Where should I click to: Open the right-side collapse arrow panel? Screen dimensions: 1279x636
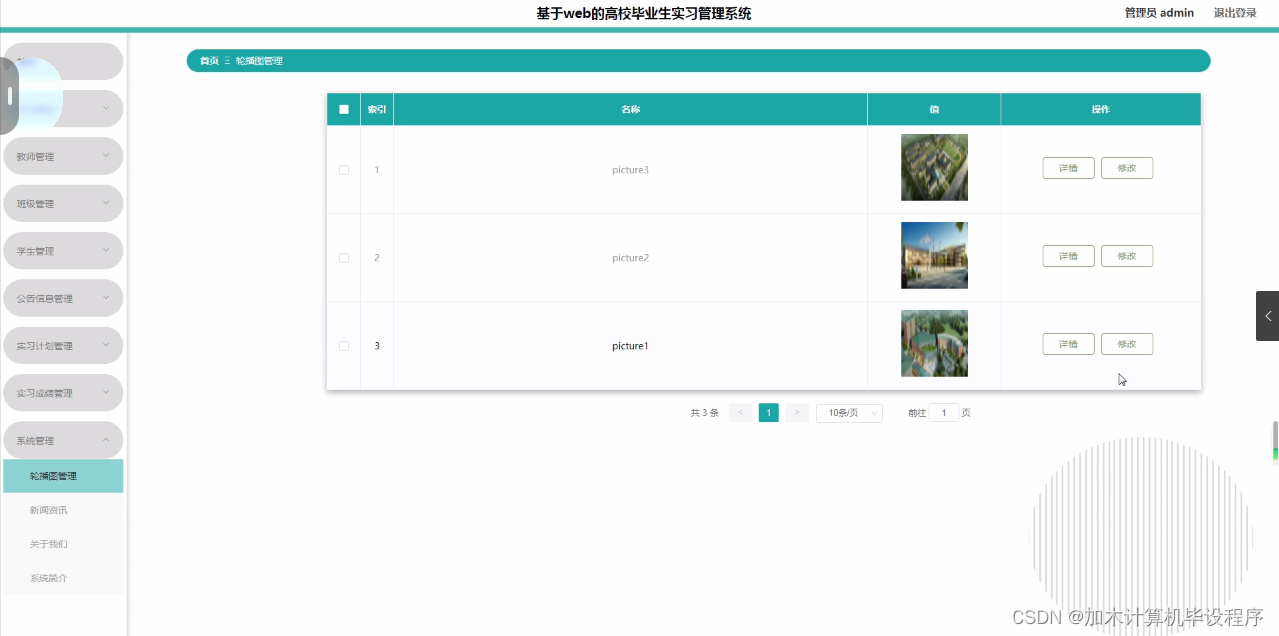click(1267, 315)
